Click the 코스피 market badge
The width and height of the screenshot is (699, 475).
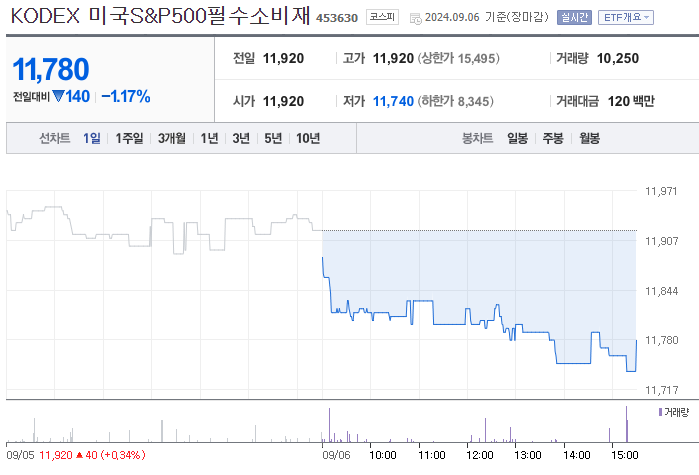tap(382, 17)
